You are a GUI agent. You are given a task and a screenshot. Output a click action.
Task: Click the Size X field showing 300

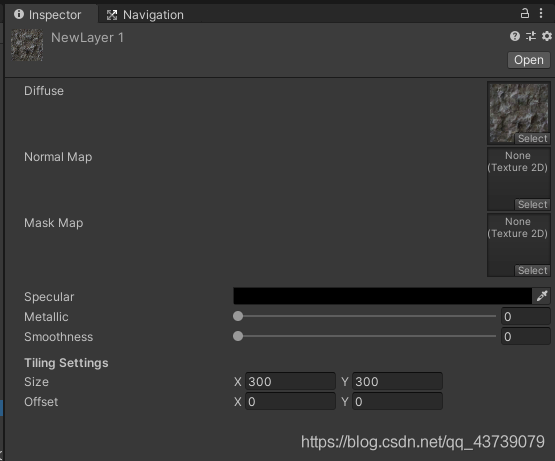290,381
